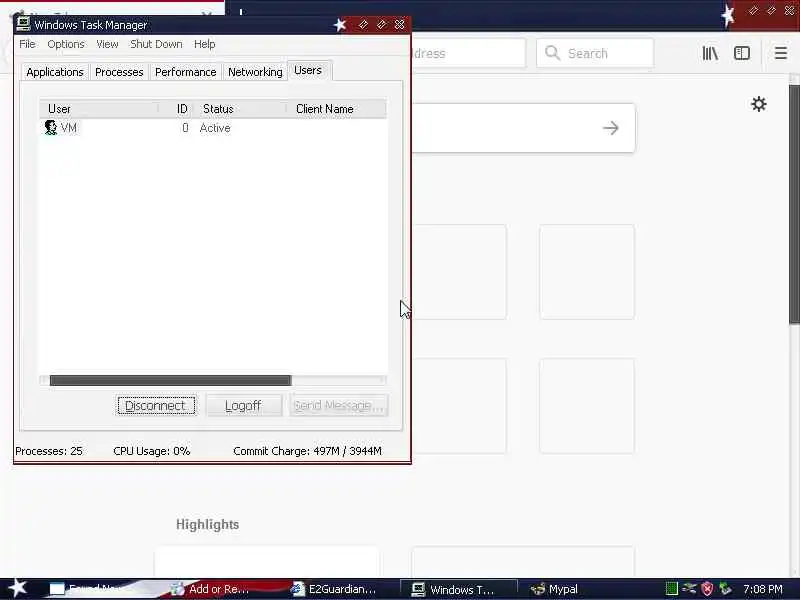Click the star button in the Task Manager title bar
The height and width of the screenshot is (600, 800).
coord(340,24)
